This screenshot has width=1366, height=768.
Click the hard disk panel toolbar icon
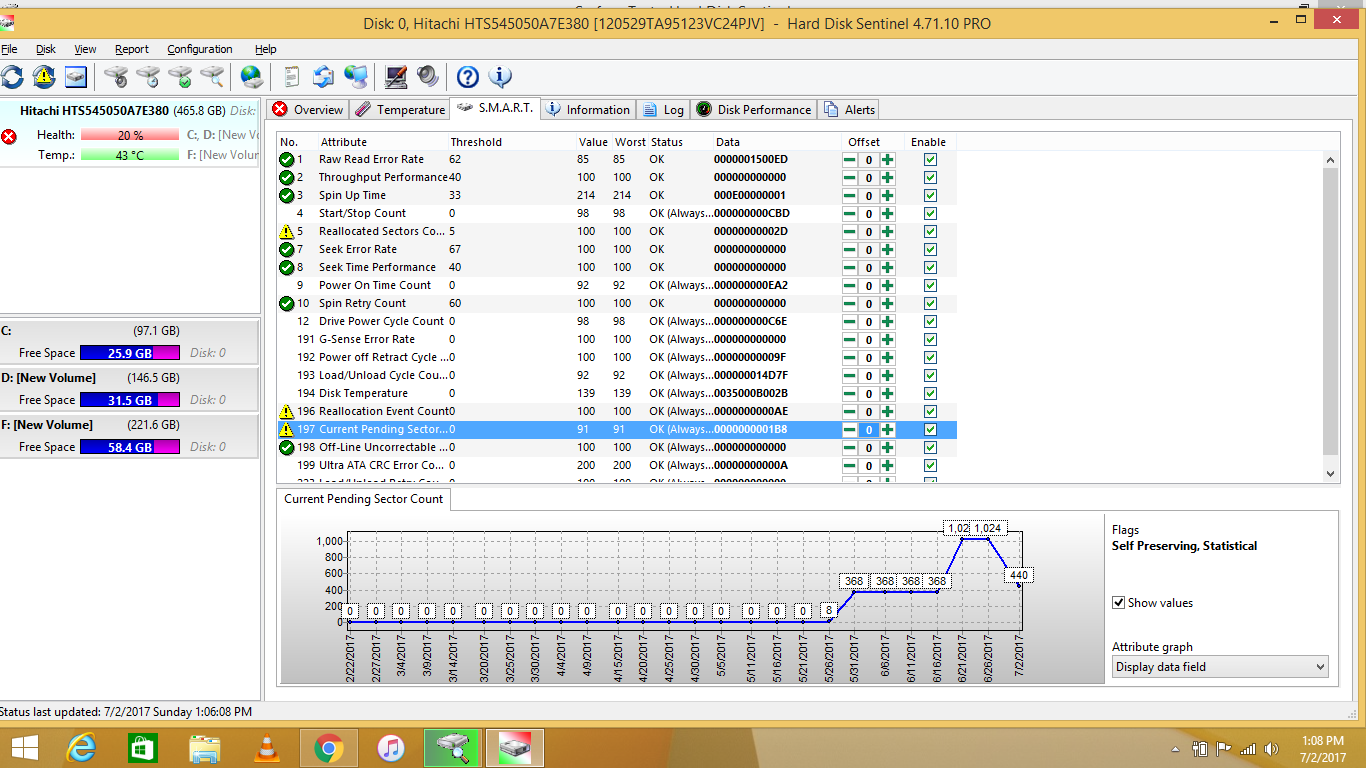point(76,76)
